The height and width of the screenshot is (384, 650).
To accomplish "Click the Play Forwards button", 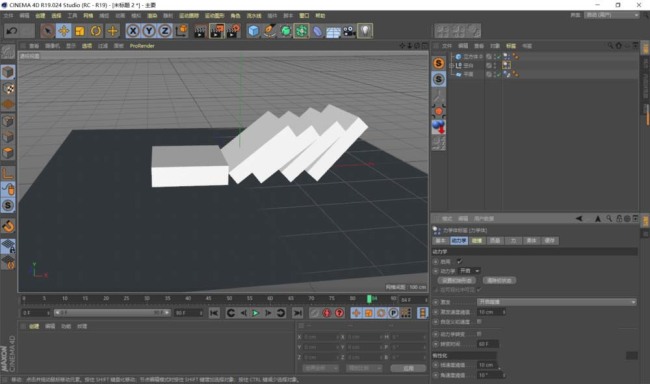I will pos(256,313).
